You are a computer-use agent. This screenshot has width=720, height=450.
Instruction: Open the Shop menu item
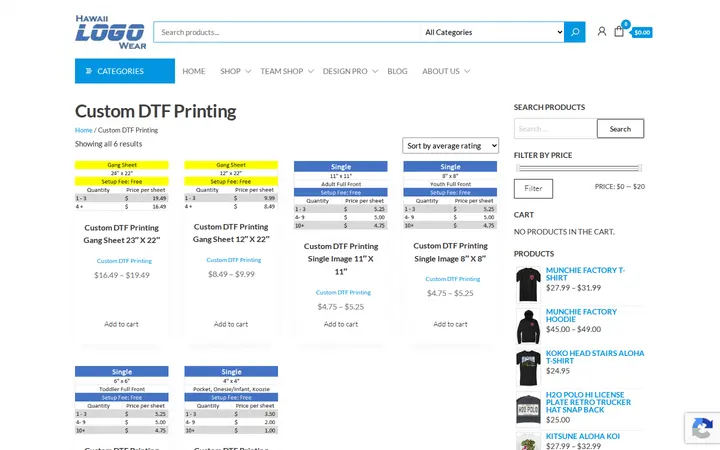tap(230, 71)
